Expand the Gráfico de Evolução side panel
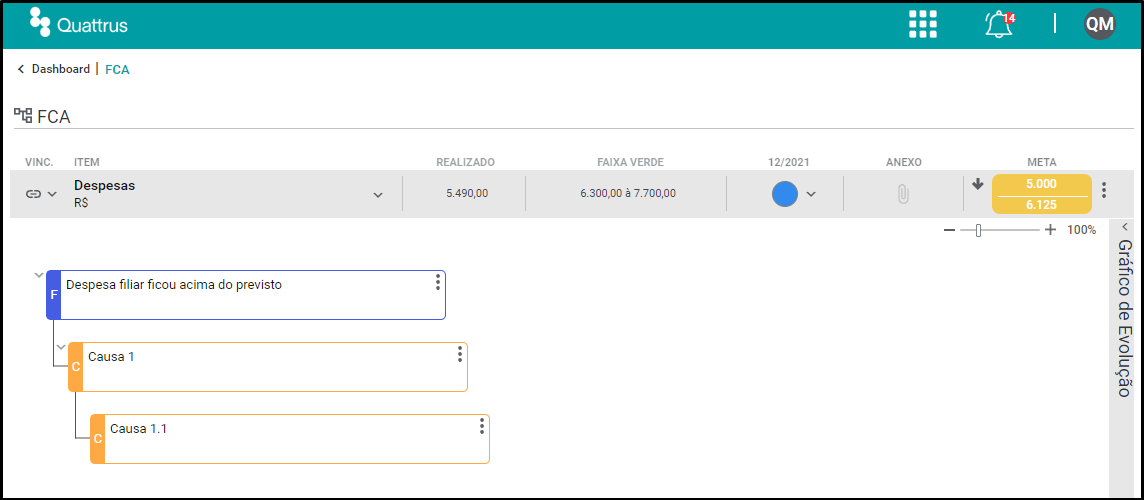Viewport: 1144px width, 500px height. (x=1125, y=227)
